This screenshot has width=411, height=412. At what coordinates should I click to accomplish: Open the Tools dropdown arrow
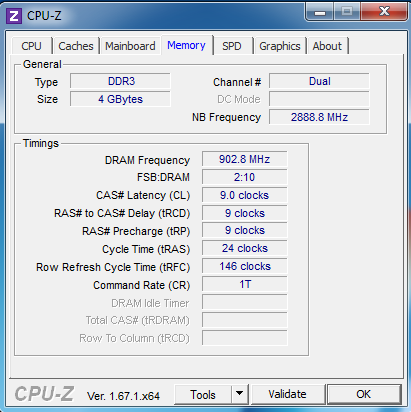(x=239, y=394)
